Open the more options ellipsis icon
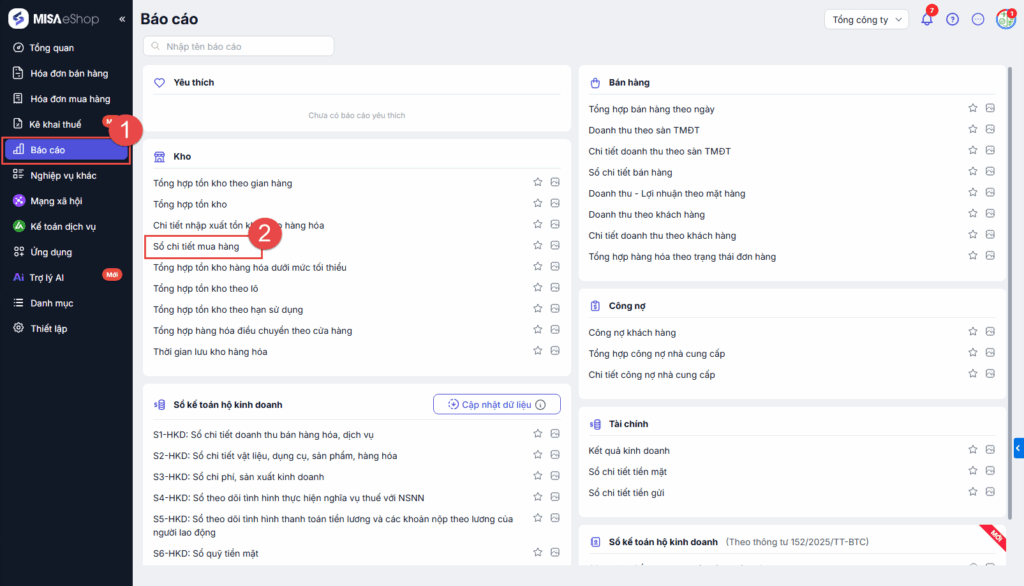The width and height of the screenshot is (1024, 586). point(978,19)
